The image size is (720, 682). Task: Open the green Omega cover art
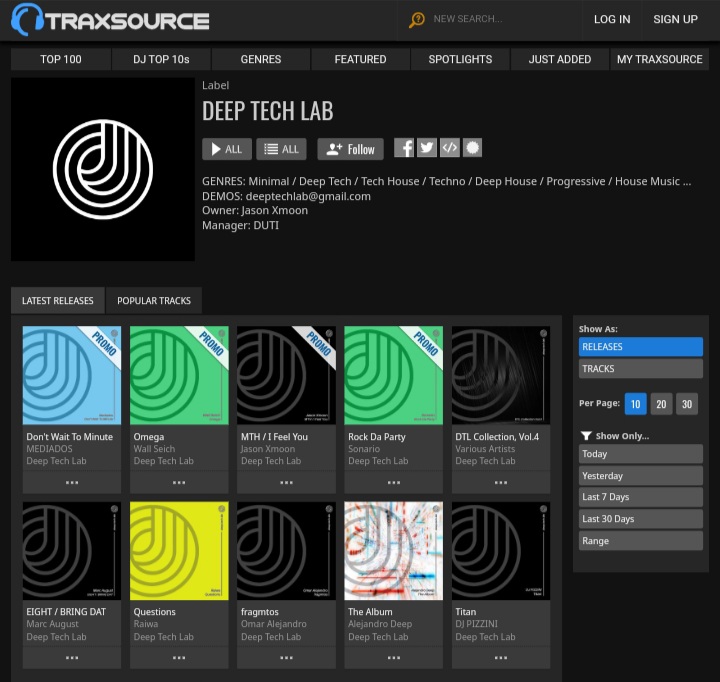pyautogui.click(x=179, y=375)
